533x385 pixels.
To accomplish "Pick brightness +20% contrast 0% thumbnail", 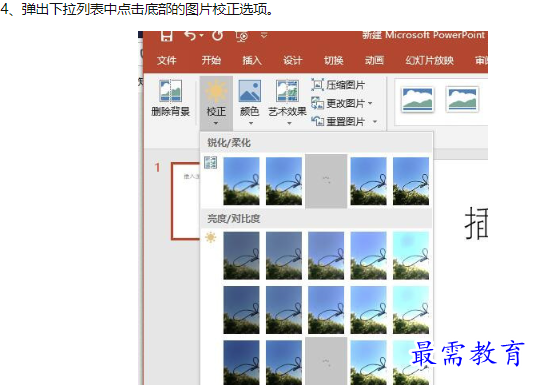I will click(x=368, y=362).
